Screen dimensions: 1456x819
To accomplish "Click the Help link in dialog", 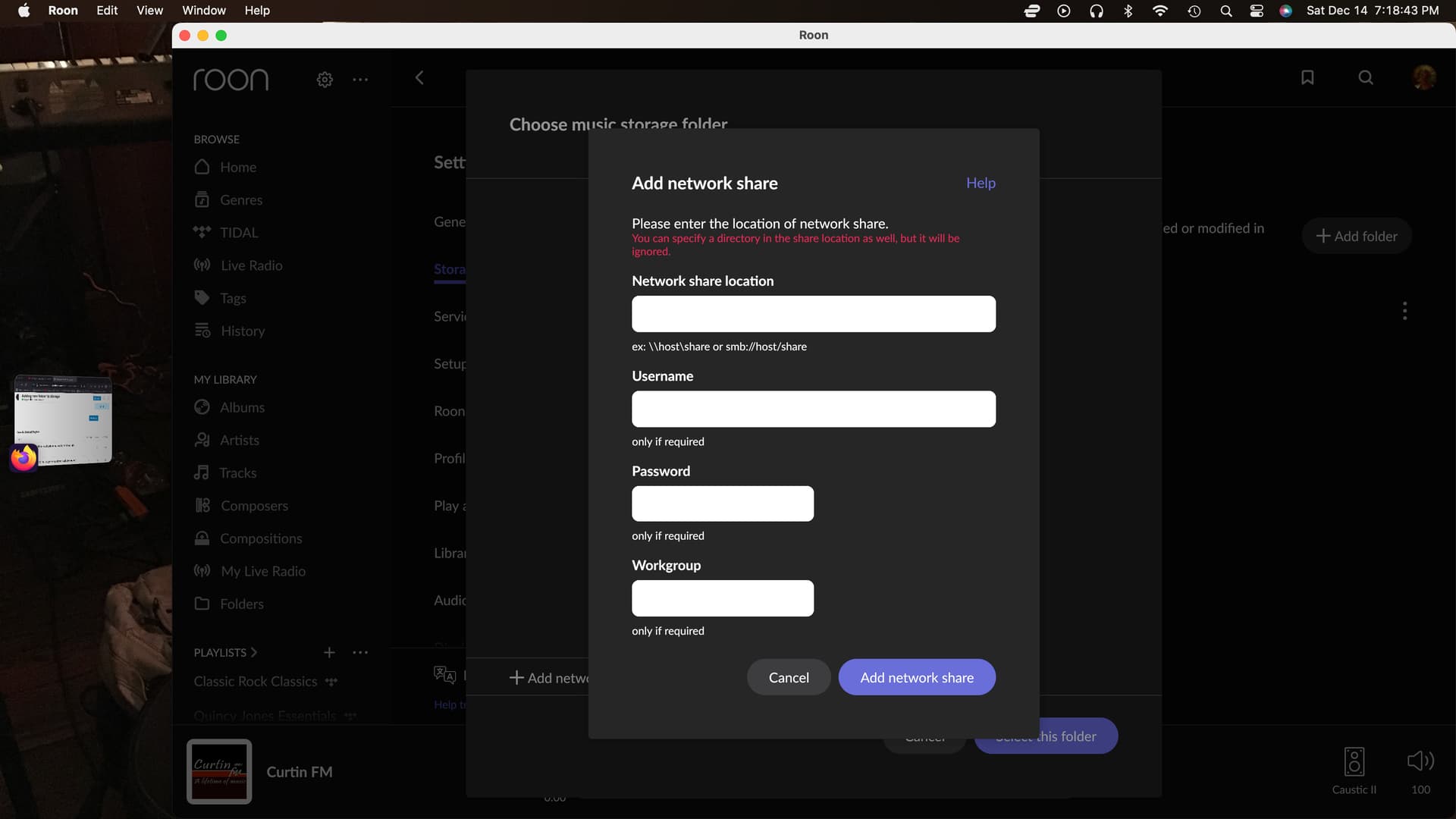I will pyautogui.click(x=980, y=183).
